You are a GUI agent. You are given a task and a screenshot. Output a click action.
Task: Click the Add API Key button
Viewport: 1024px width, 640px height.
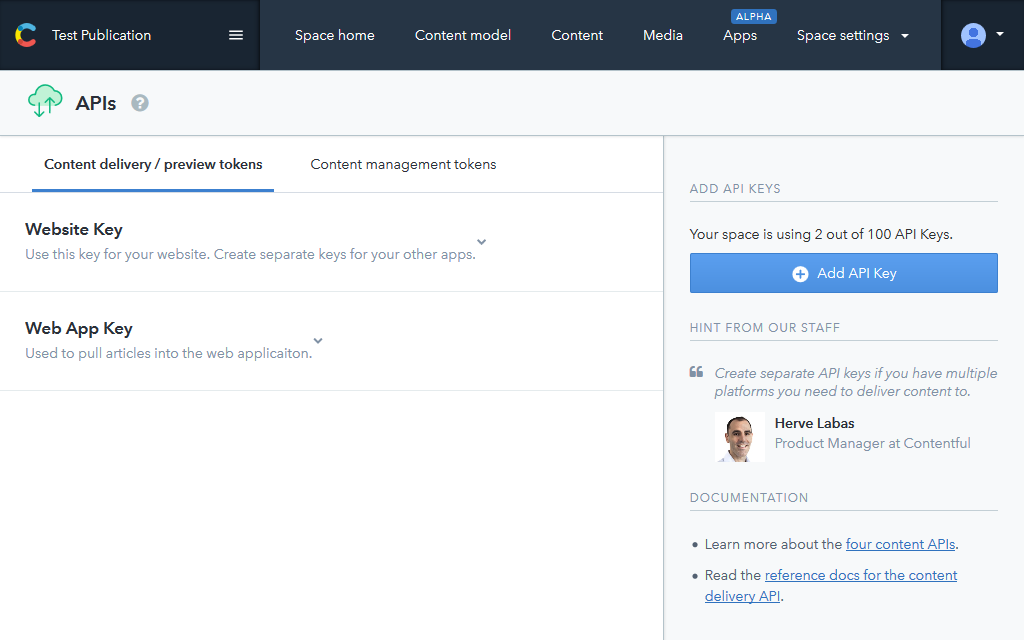(x=843, y=273)
